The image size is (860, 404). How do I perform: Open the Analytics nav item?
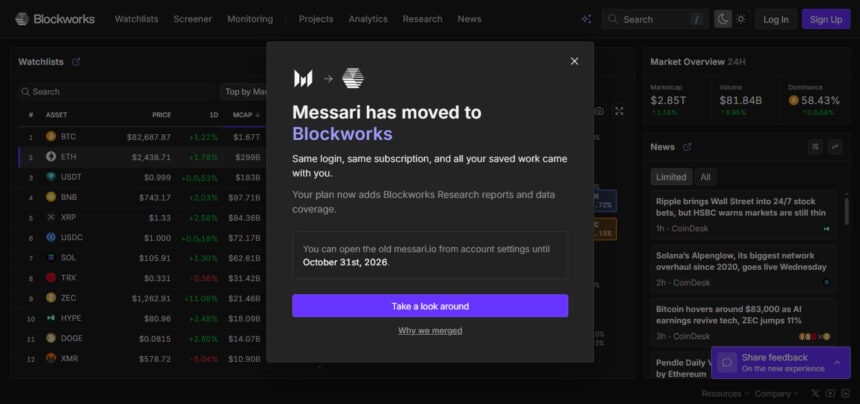[368, 19]
